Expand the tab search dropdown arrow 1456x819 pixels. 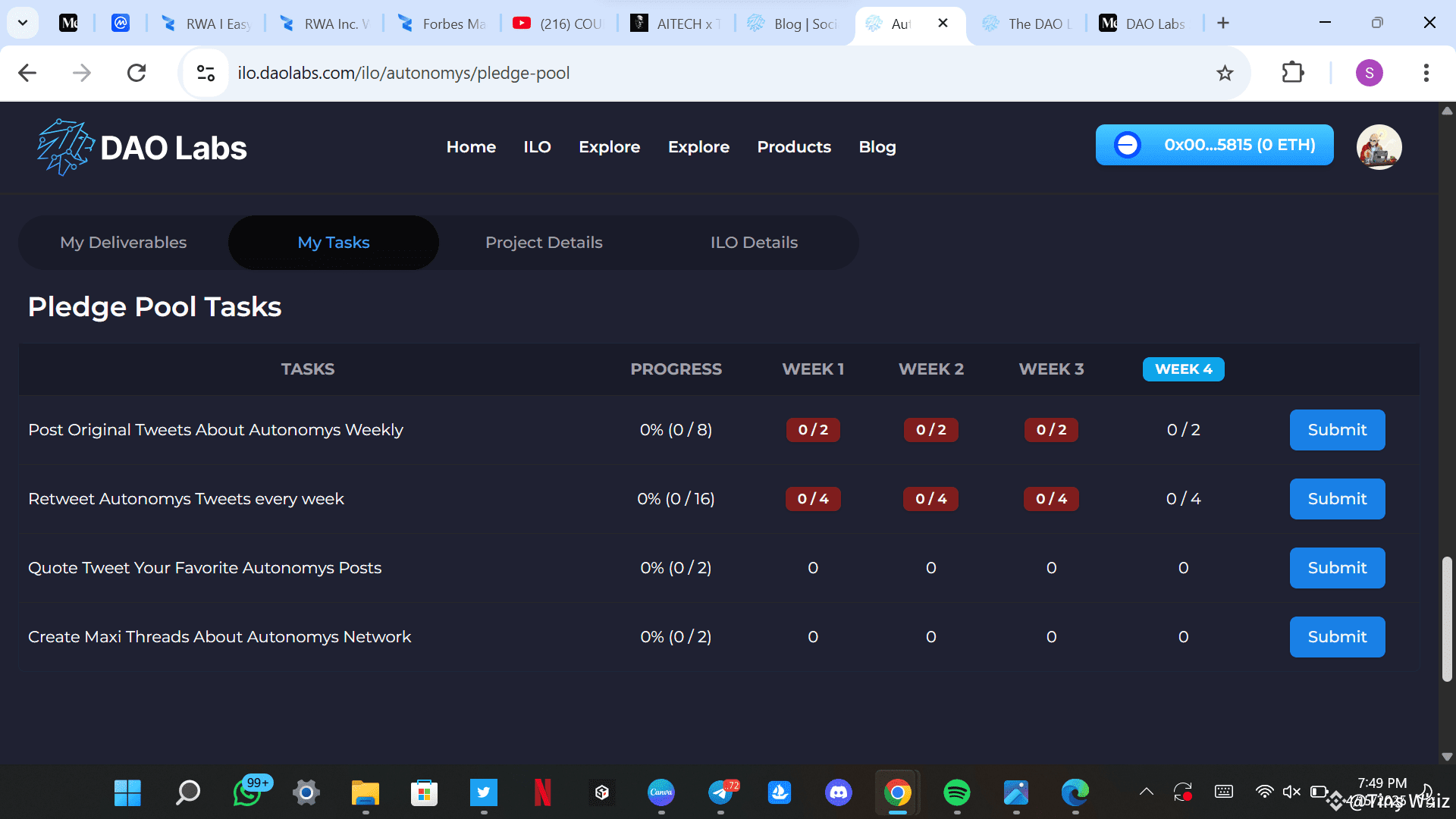point(23,23)
